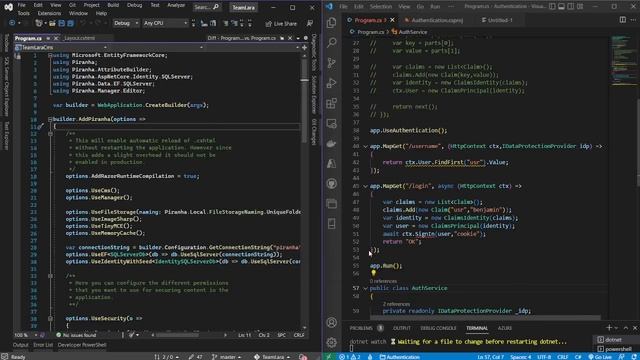This screenshot has width=640, height=360.
Task: Open zoom 100% dropdown in Visual Studio editor
Action: (x=26, y=335)
